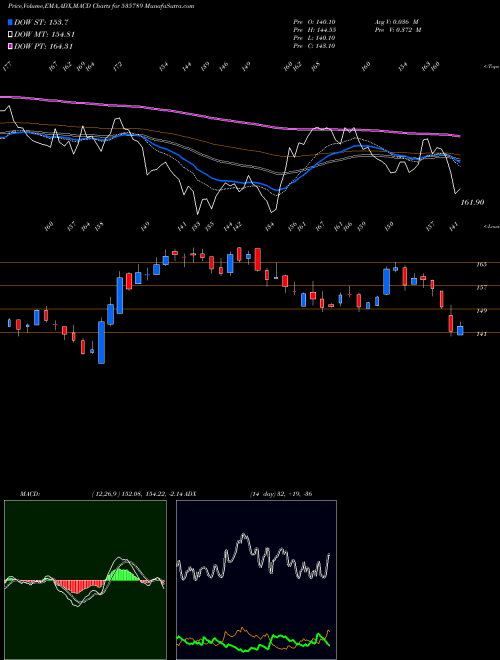Screen dimensions: 500x660
Task: Click the red MACD histogram bars
Action: (78, 586)
